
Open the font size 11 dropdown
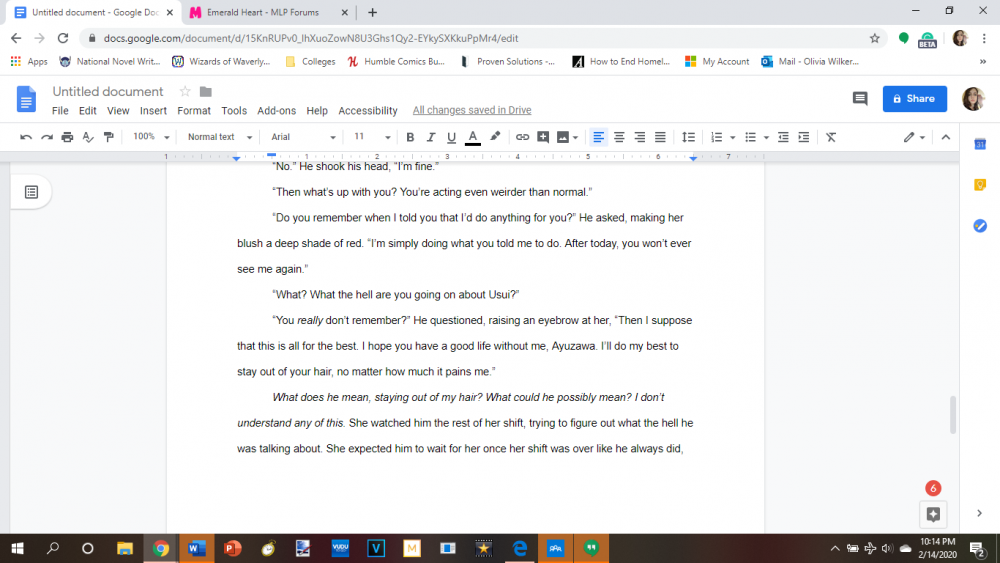point(372,137)
